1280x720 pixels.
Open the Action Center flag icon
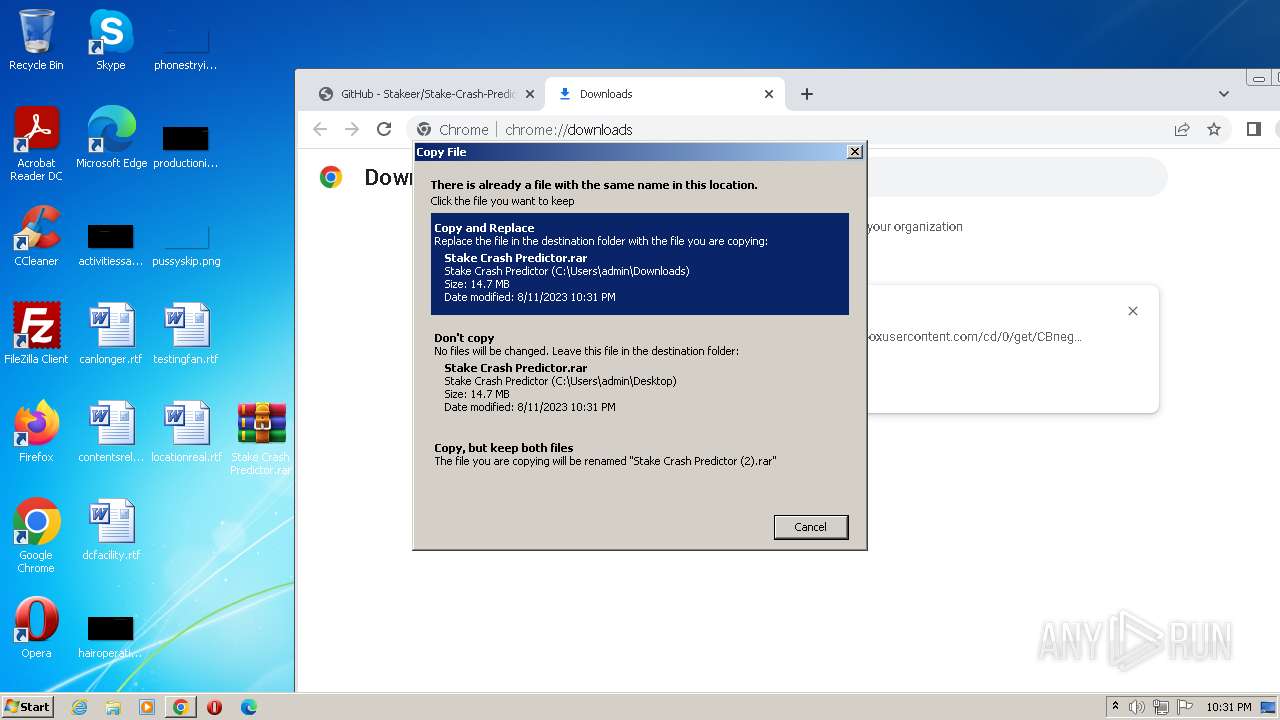coord(1185,707)
